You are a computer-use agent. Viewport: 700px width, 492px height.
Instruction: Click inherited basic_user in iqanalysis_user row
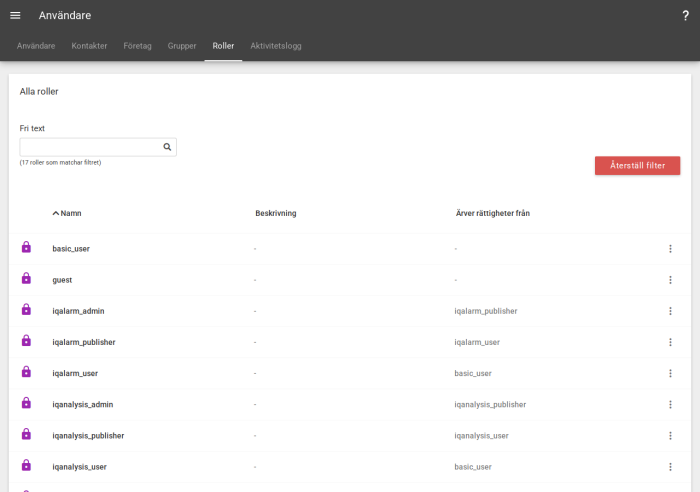473,467
